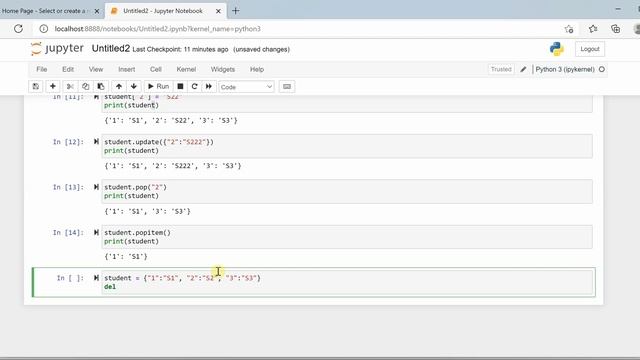Run the selected cell
Screen dimensions: 640x360
click(x=158, y=87)
